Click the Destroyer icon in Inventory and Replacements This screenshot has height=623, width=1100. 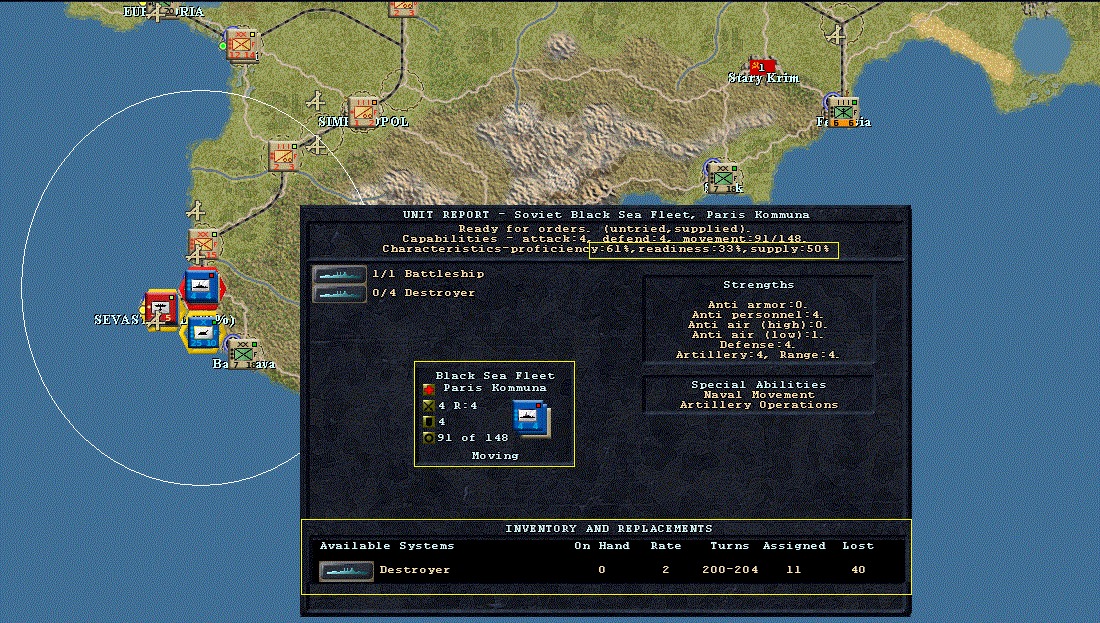coord(346,571)
